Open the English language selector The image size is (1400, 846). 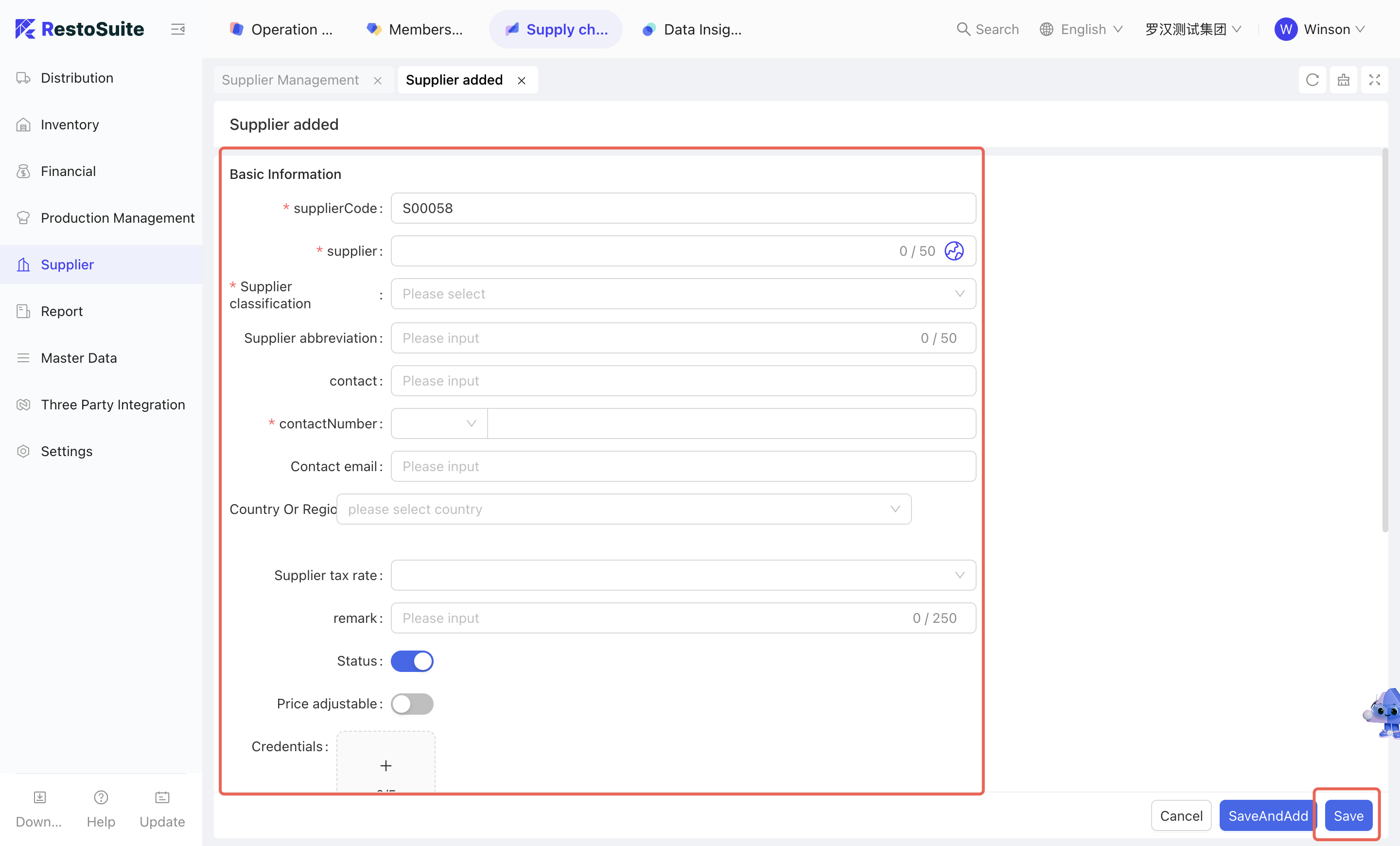click(1081, 29)
